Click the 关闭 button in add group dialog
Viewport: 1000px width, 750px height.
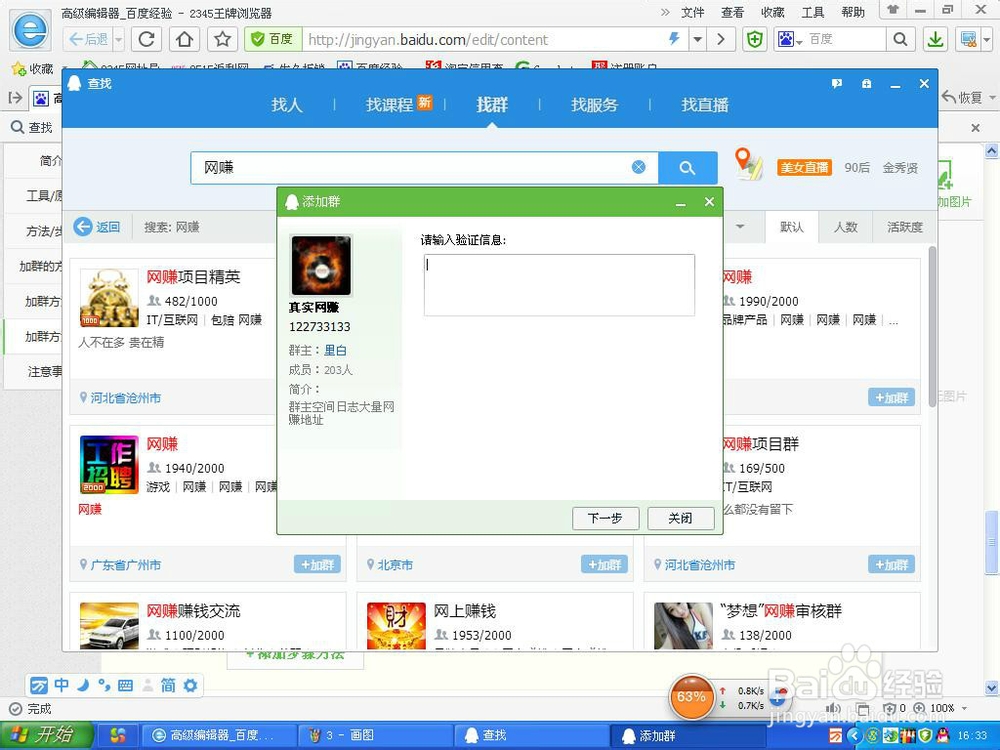coord(680,518)
